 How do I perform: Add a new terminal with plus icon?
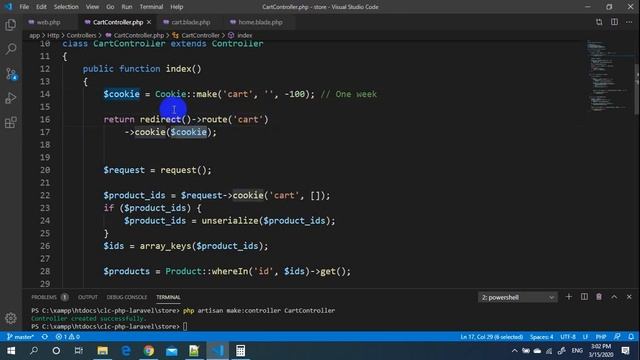[569, 297]
